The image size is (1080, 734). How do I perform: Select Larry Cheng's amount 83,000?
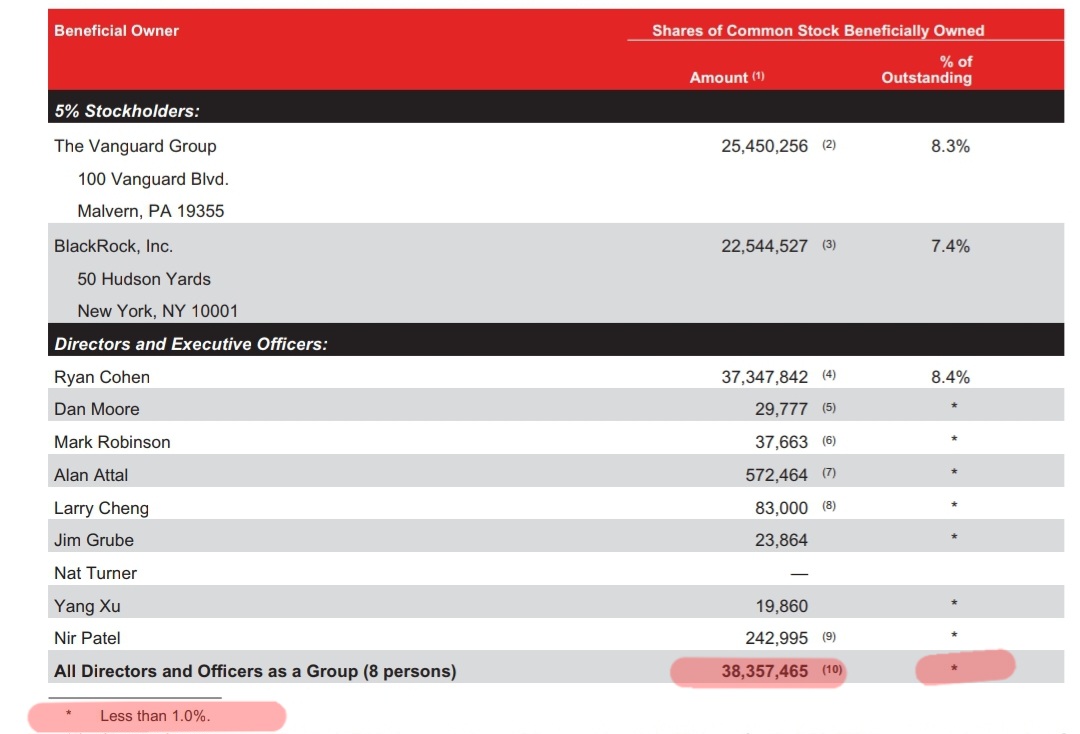(781, 508)
